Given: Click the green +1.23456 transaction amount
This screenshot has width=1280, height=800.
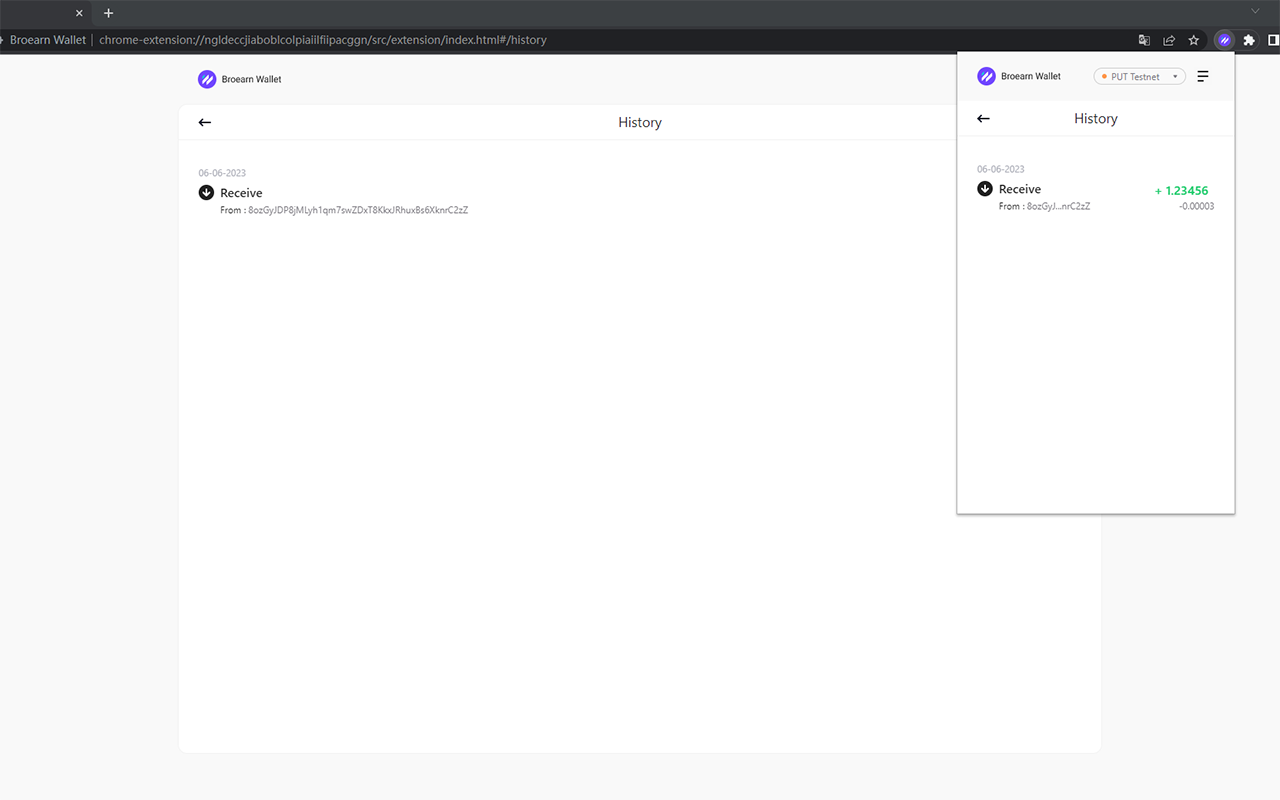Looking at the screenshot, I should coord(1182,190).
